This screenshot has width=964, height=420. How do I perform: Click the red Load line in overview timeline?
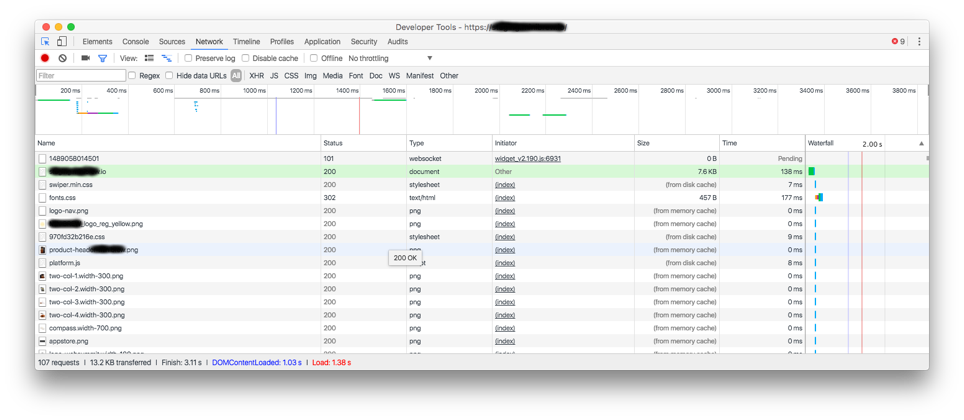coord(360,115)
